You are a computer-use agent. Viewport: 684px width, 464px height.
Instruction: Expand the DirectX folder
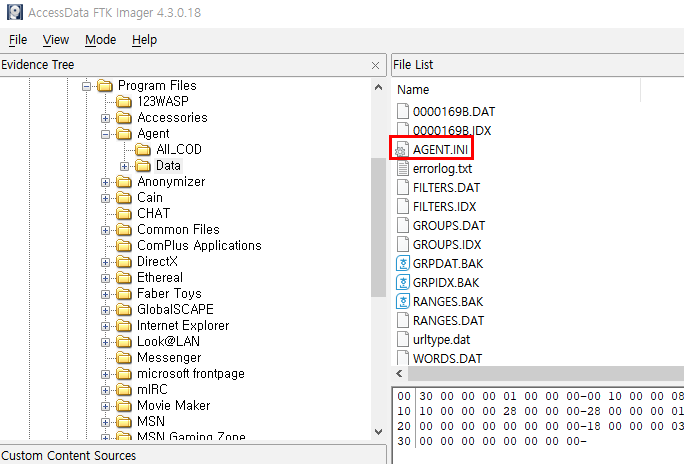click(x=105, y=262)
